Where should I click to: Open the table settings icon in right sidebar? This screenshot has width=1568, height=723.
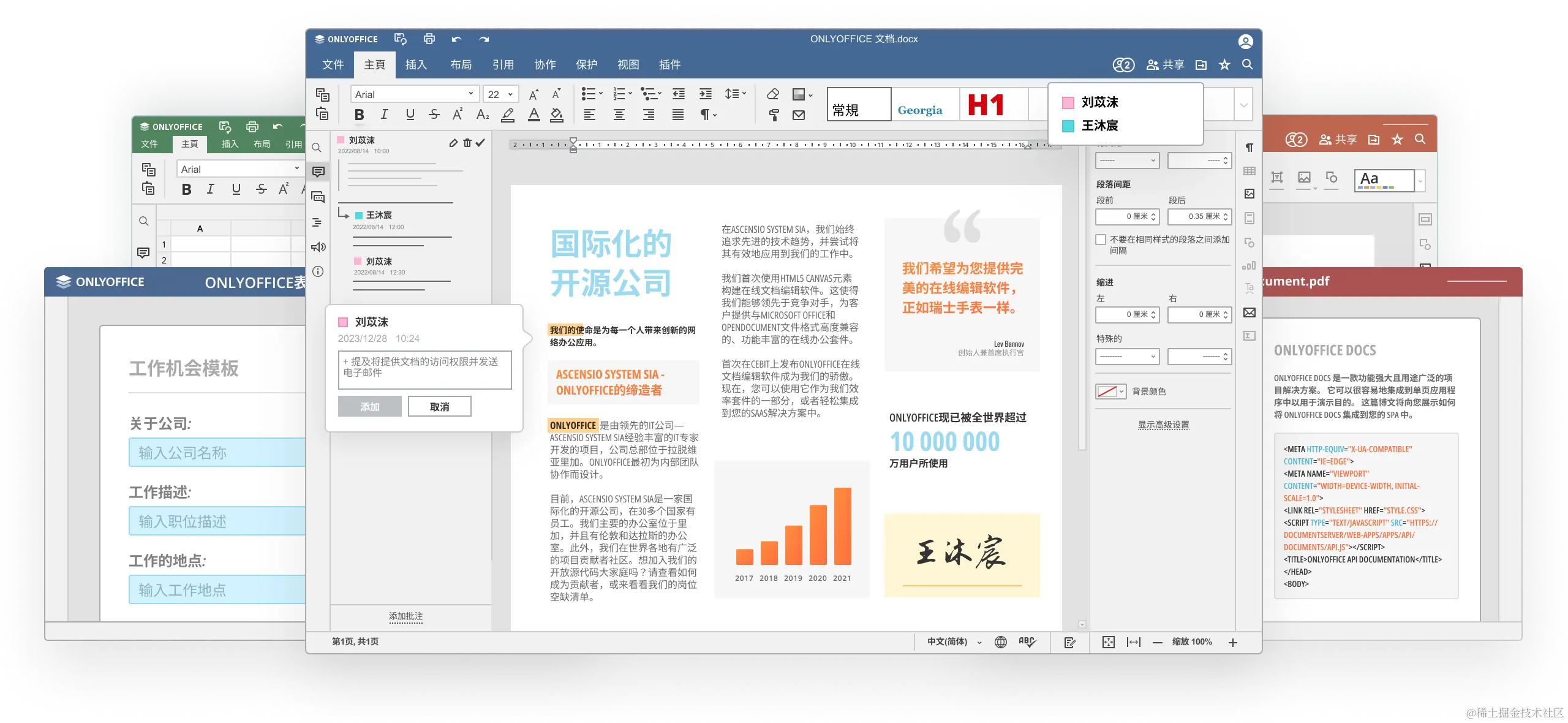[x=1249, y=171]
